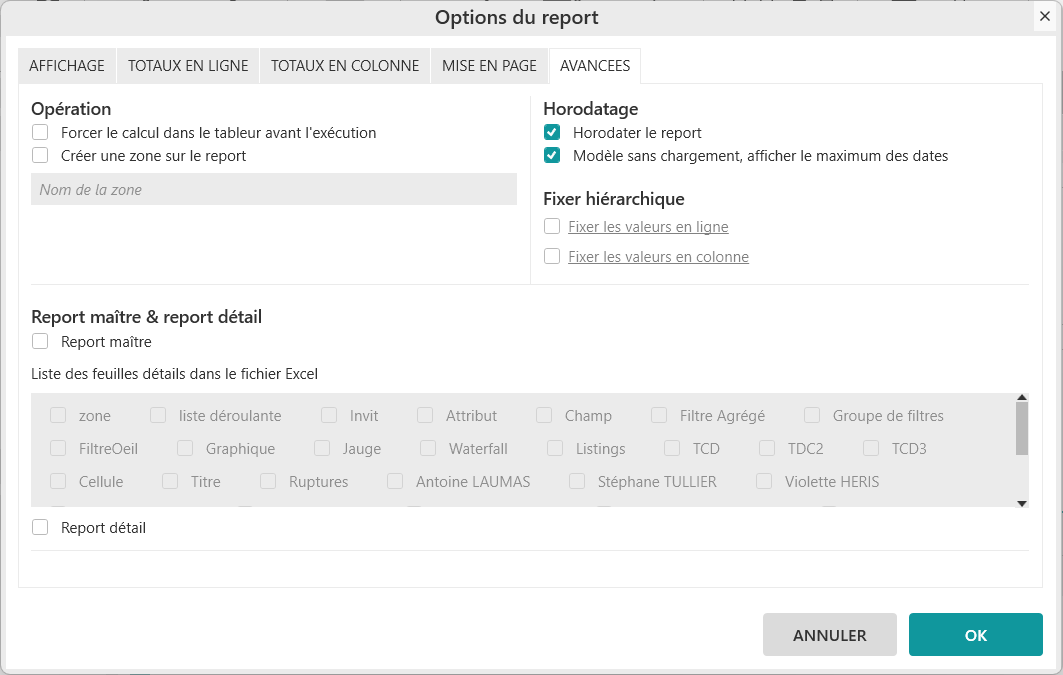Click Fixer les valeurs en ligne link

(648, 227)
